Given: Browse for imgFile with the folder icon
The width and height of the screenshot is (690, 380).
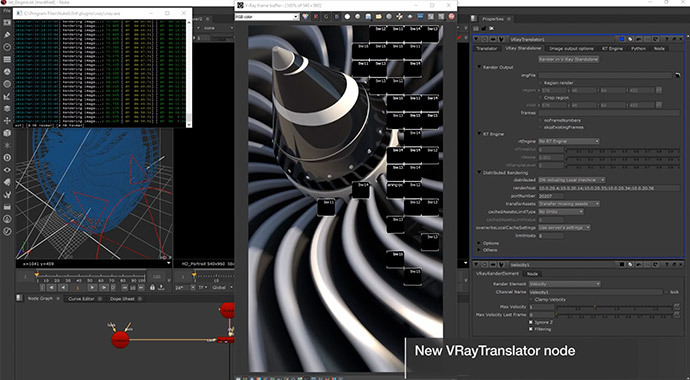Looking at the screenshot, I should [677, 75].
